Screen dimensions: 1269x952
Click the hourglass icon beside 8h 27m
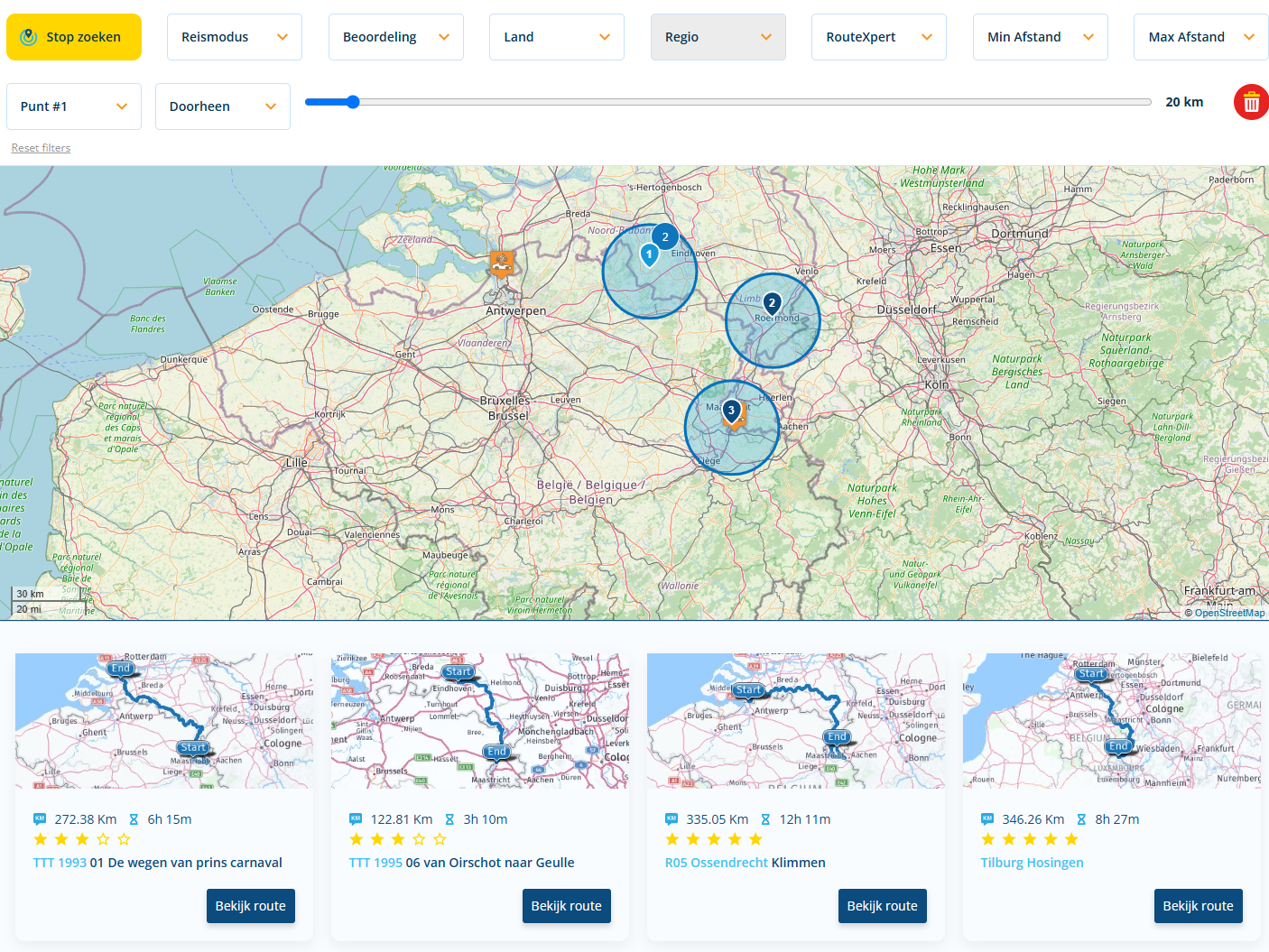1081,819
